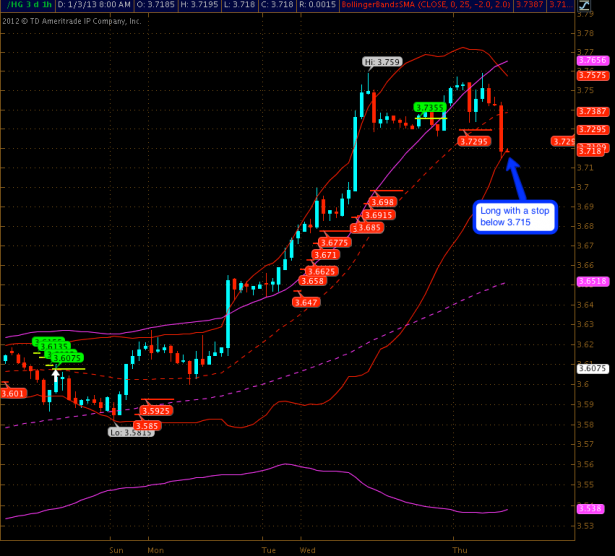This screenshot has width=615, height=556.
Task: Click the 3.585 stop label
Action: pos(147,426)
